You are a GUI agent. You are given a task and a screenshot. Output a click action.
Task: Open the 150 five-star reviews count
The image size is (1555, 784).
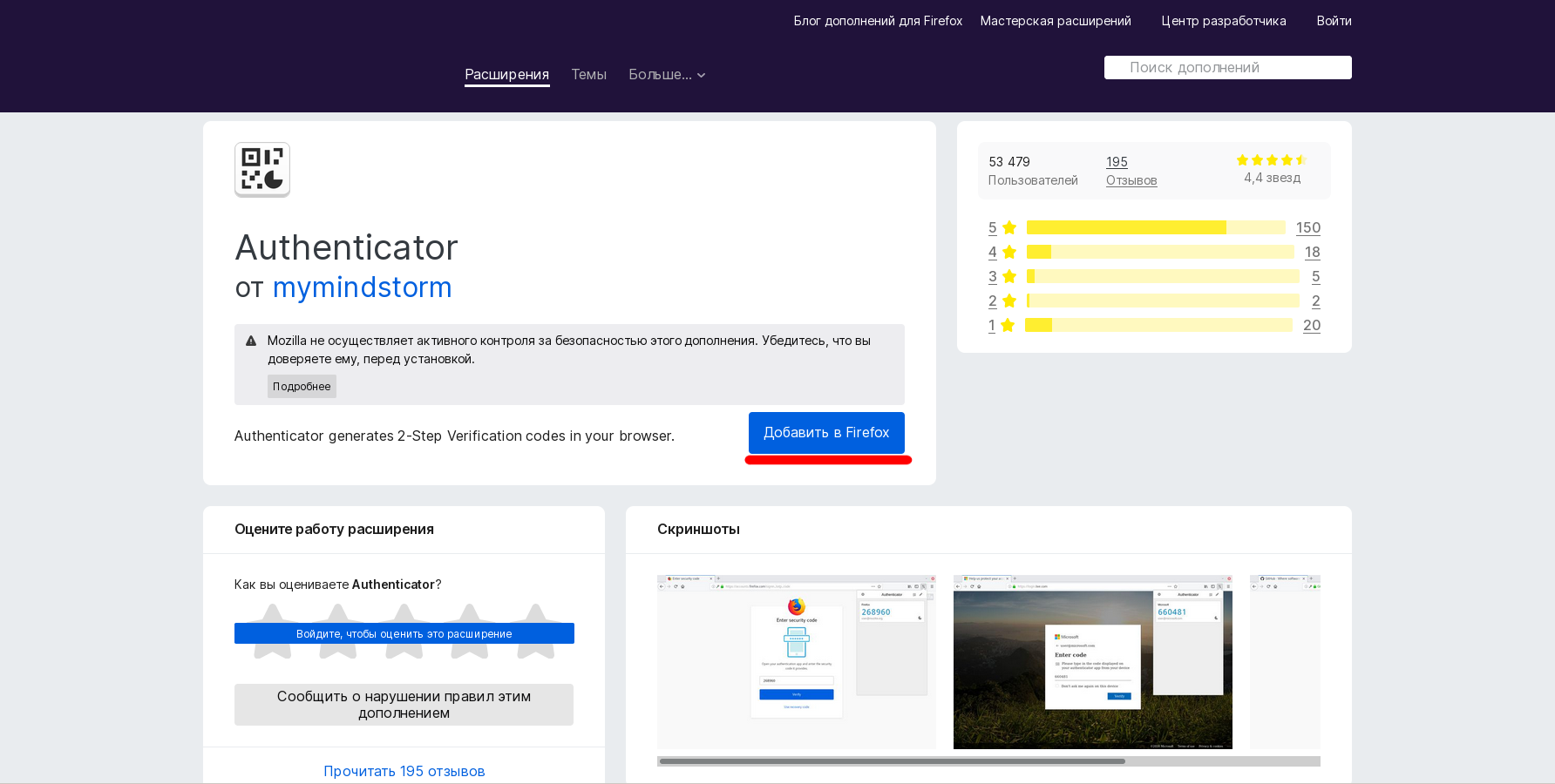pos(1308,227)
